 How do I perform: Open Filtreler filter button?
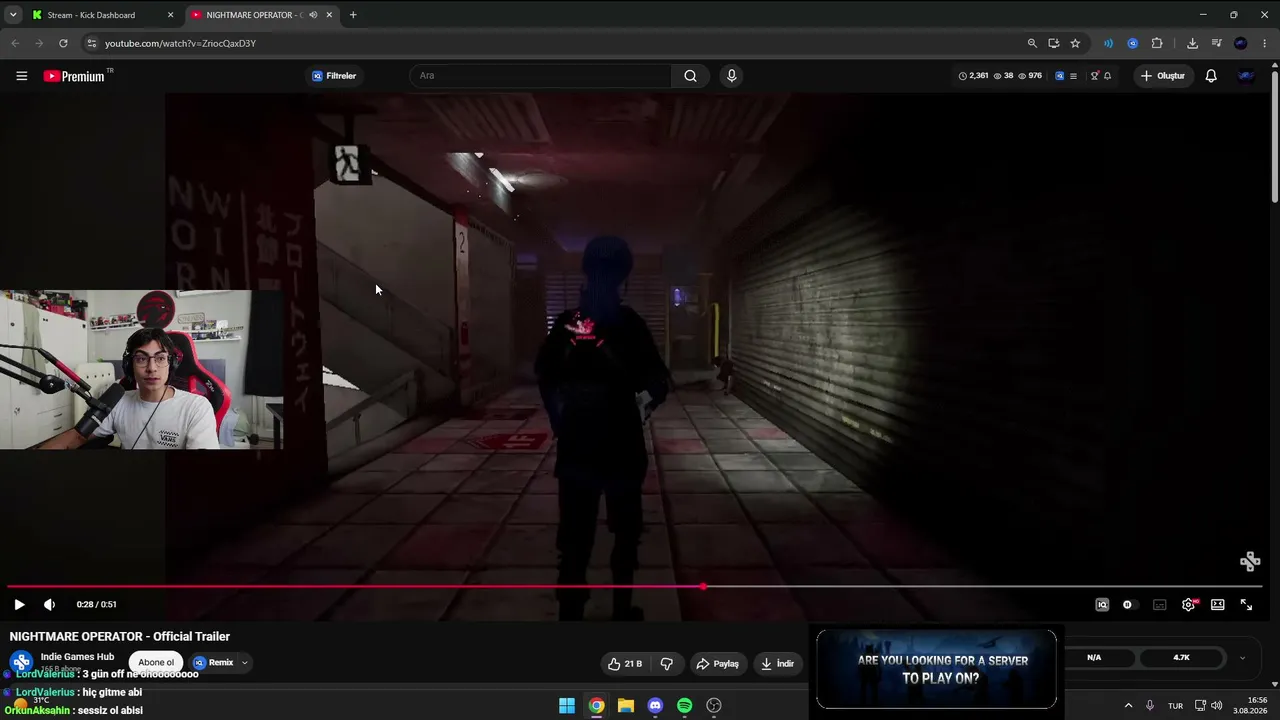pos(334,76)
